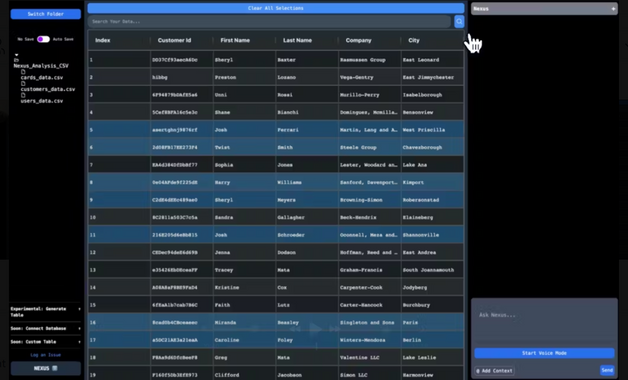Image resolution: width=628 pixels, height=380 pixels.
Task: Open the Log an Issue link
Action: [46, 355]
